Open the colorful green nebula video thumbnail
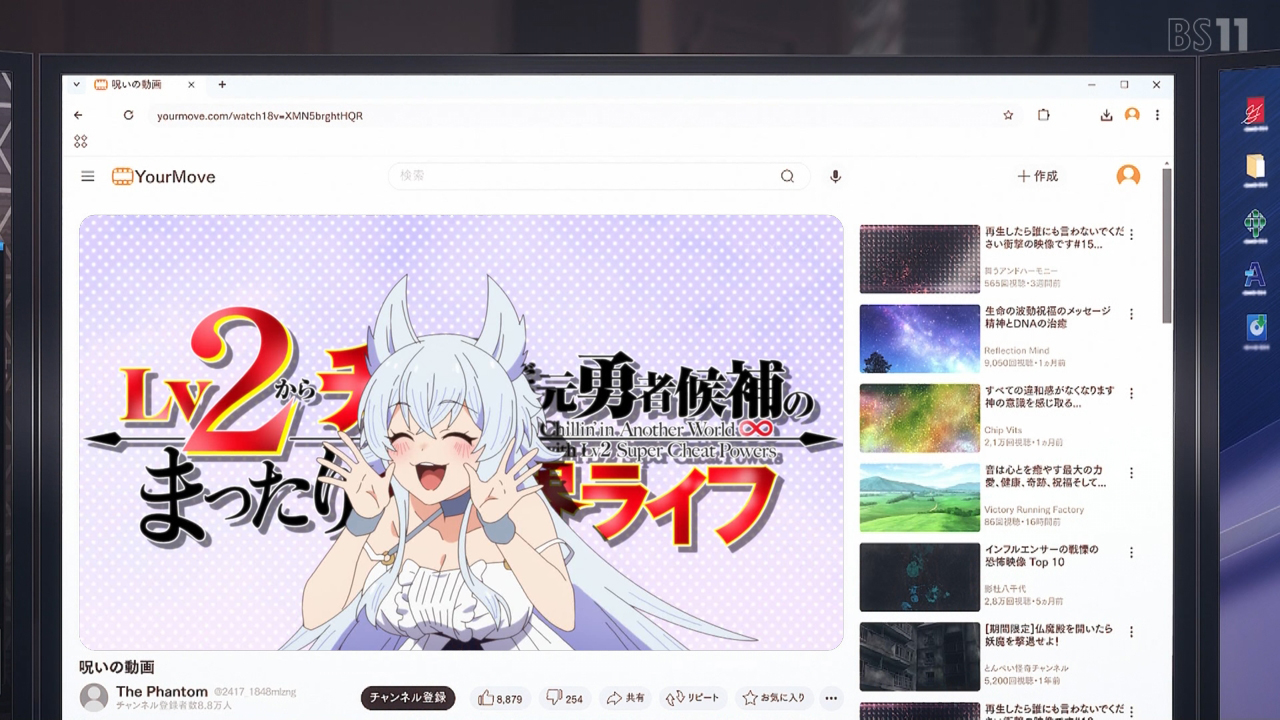Viewport: 1280px width, 720px height. (919, 417)
